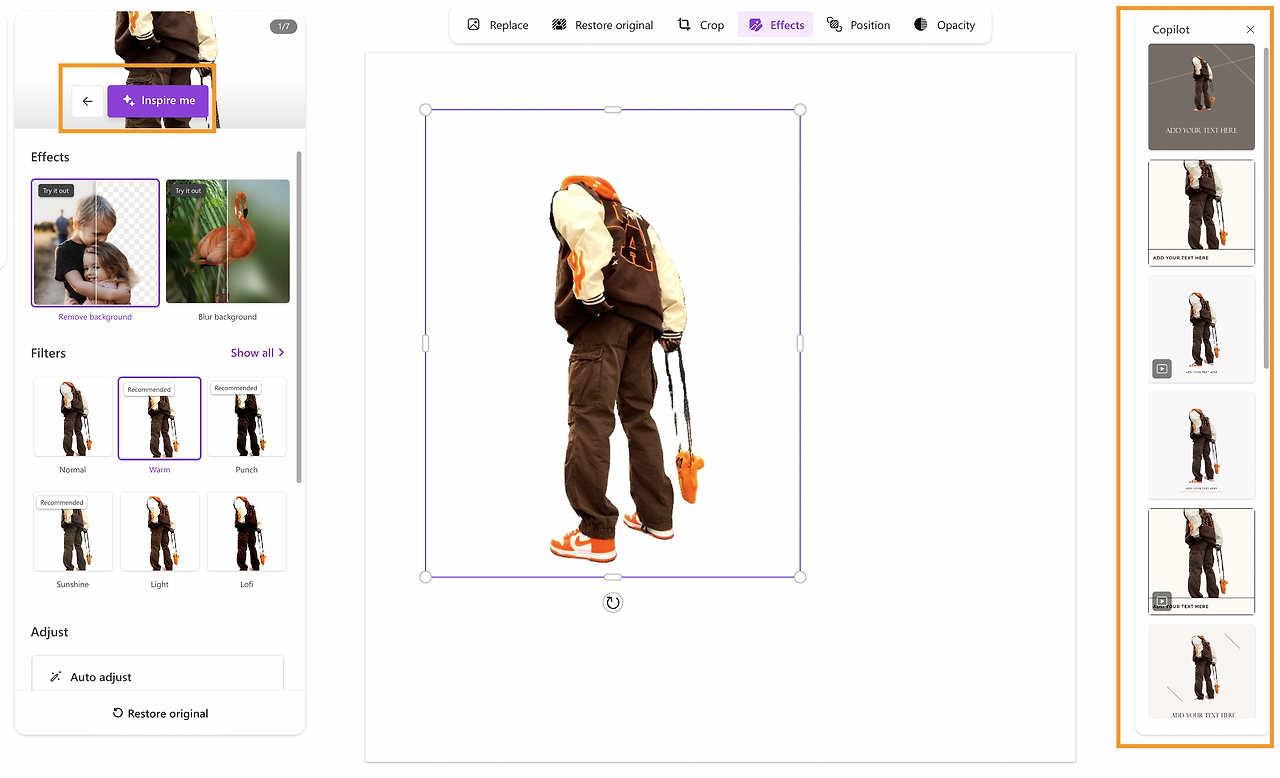Click the Adjust section heading
Image resolution: width=1280 pixels, height=778 pixels.
click(x=50, y=632)
